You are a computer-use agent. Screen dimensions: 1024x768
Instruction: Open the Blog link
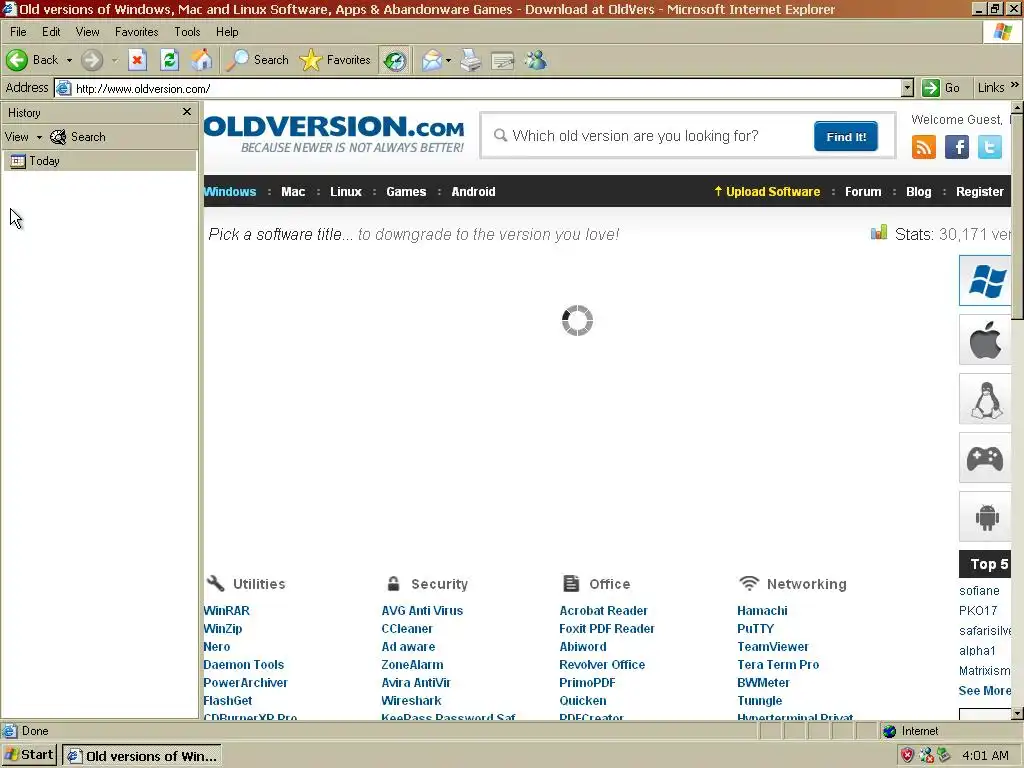click(918, 191)
